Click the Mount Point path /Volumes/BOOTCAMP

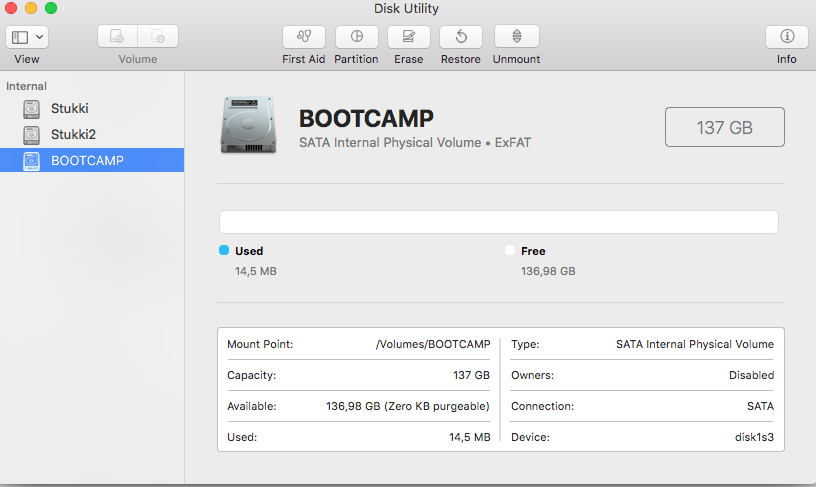click(x=433, y=344)
